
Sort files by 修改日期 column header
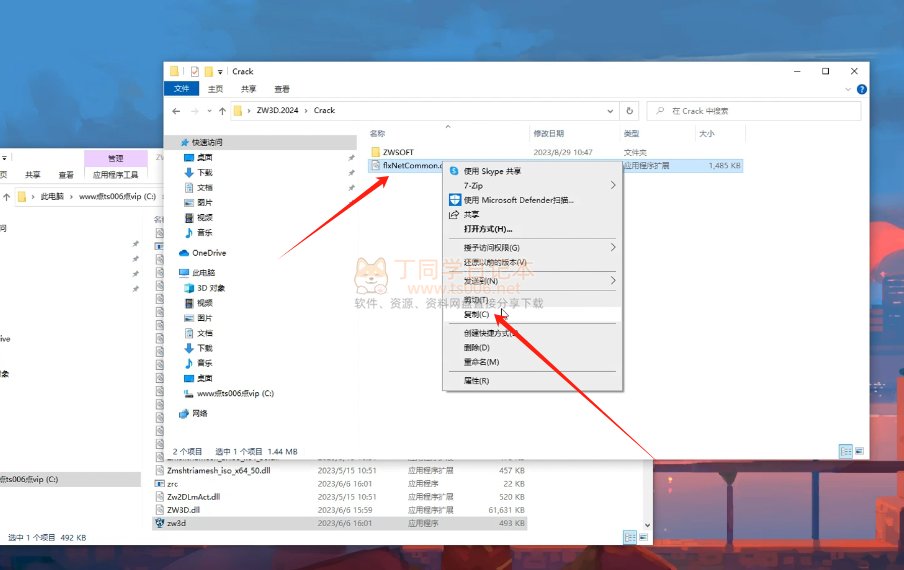point(548,133)
